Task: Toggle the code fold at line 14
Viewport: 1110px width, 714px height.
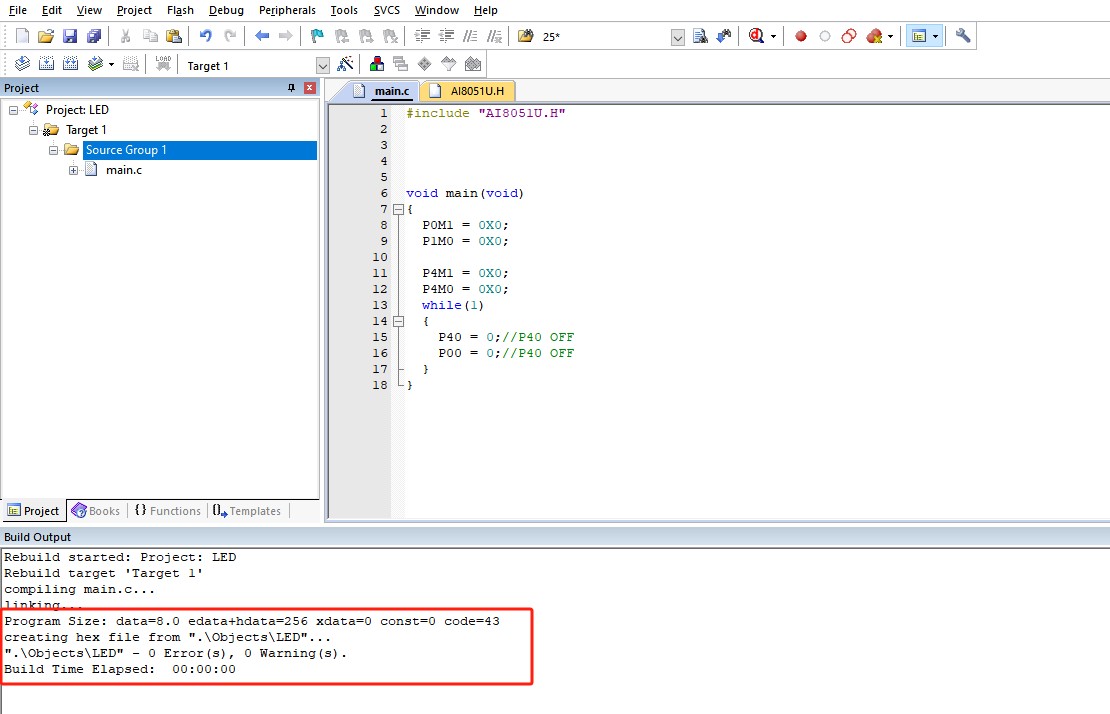Action: click(398, 321)
